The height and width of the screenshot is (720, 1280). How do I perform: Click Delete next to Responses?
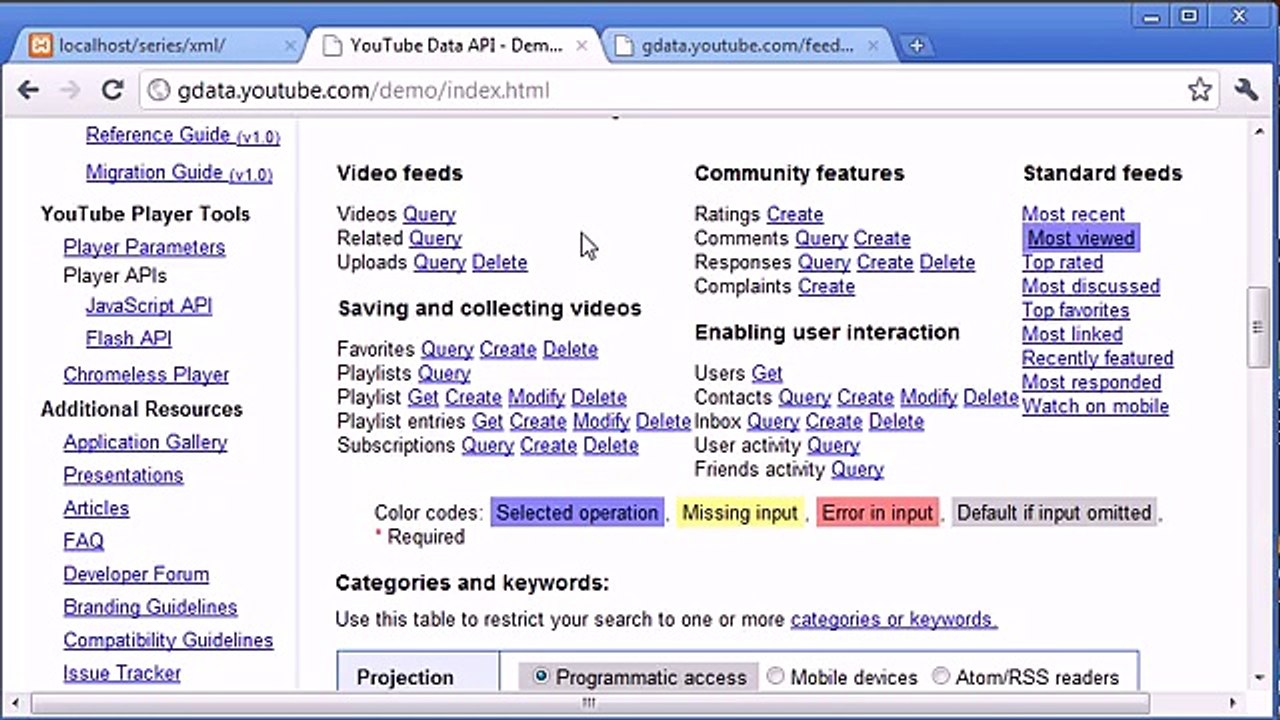point(947,262)
